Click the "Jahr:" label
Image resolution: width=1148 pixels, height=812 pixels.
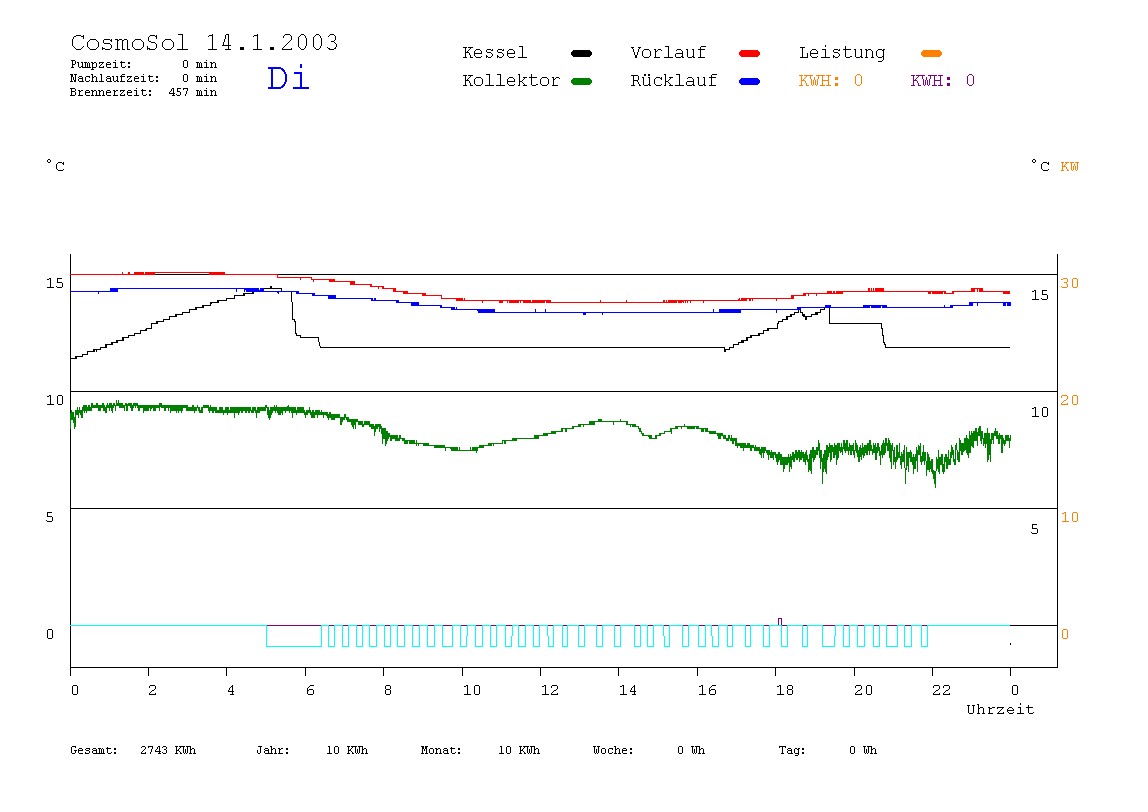tap(272, 750)
